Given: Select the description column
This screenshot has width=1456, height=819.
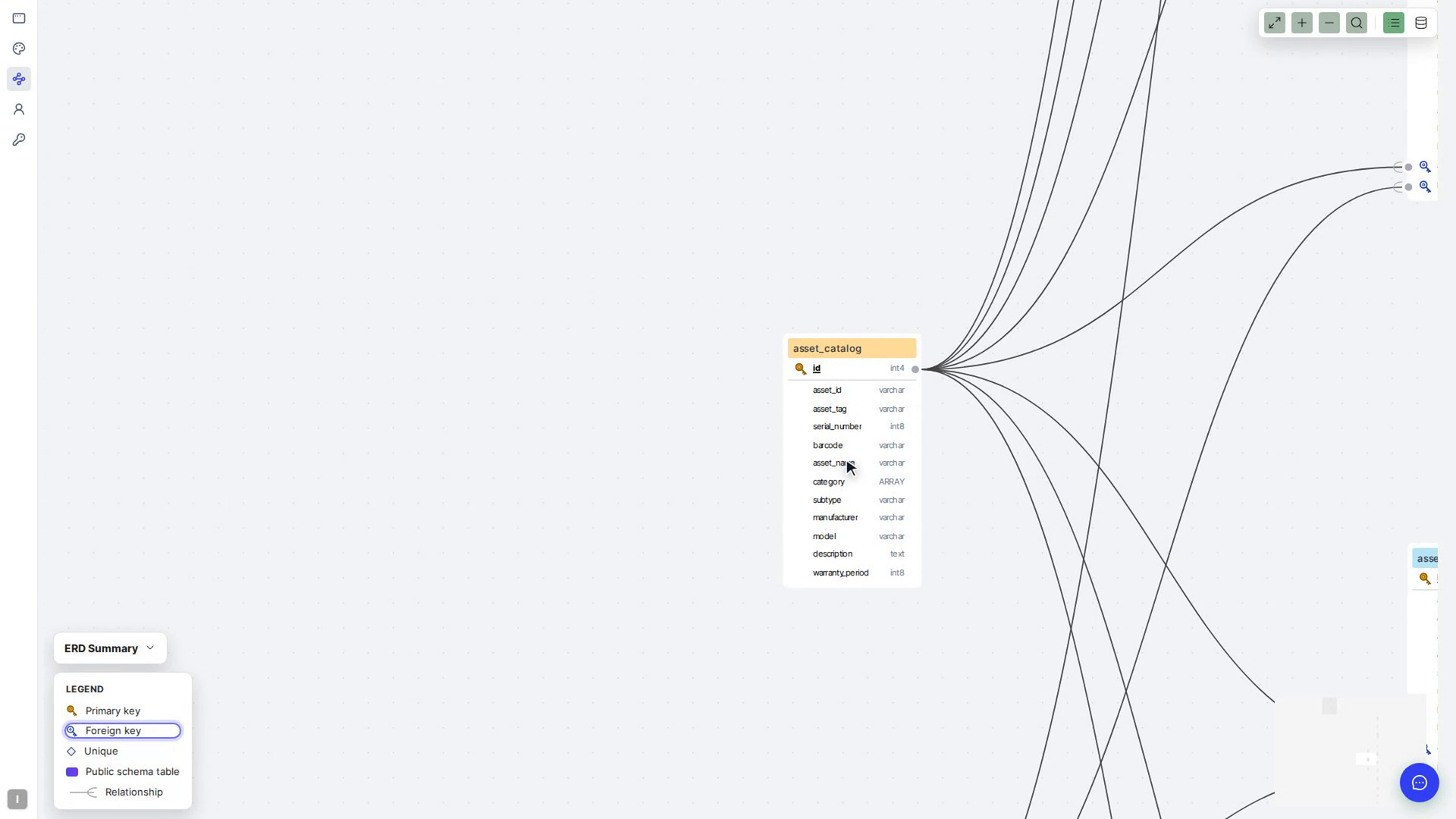Looking at the screenshot, I should tap(852, 554).
